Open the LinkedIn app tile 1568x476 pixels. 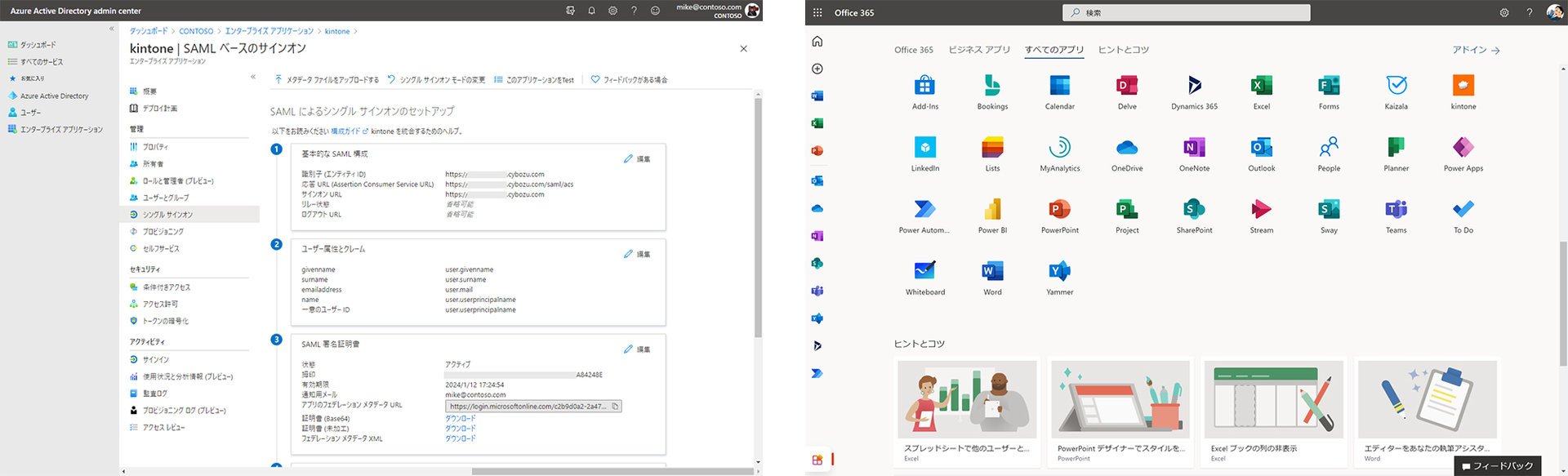tap(924, 153)
